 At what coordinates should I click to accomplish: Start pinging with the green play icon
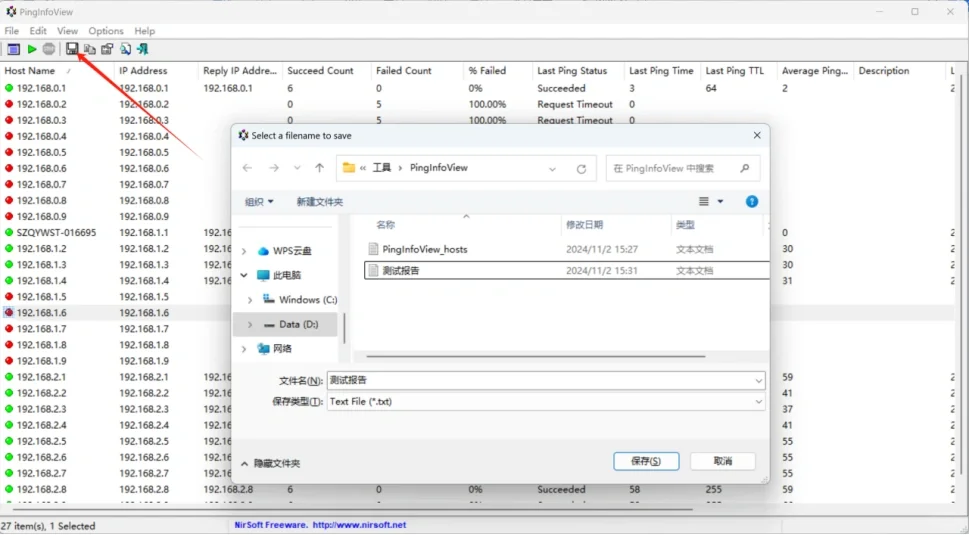coord(32,49)
